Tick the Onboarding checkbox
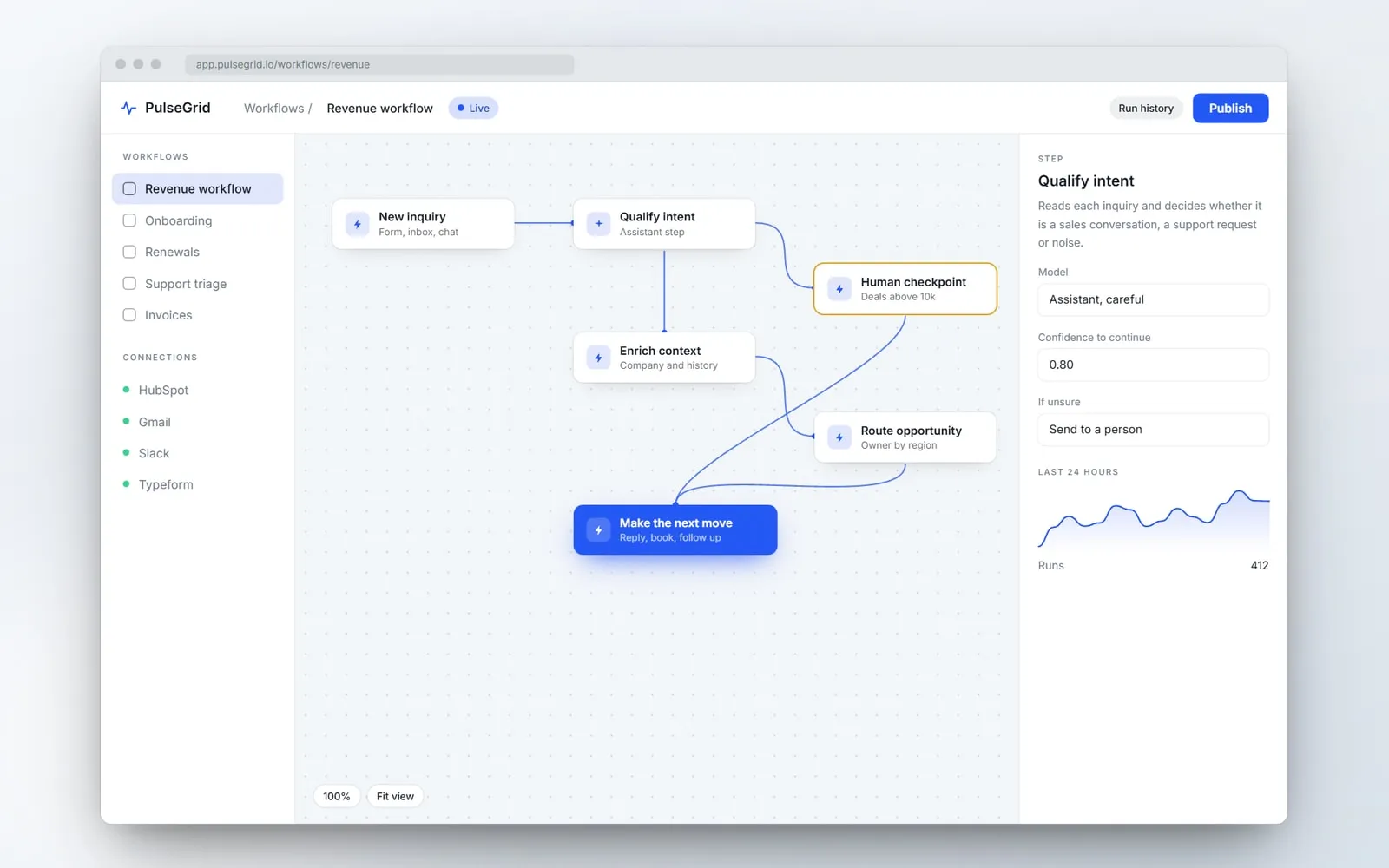 click(129, 220)
